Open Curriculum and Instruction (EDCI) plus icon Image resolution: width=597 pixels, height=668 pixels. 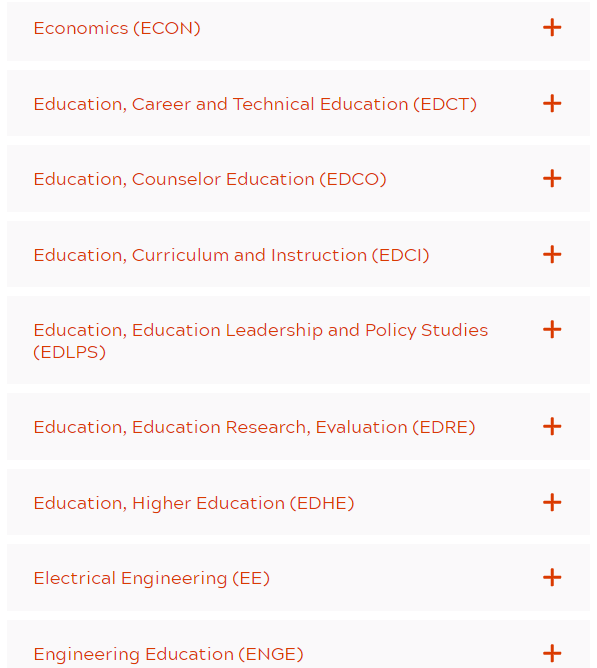pos(552,254)
